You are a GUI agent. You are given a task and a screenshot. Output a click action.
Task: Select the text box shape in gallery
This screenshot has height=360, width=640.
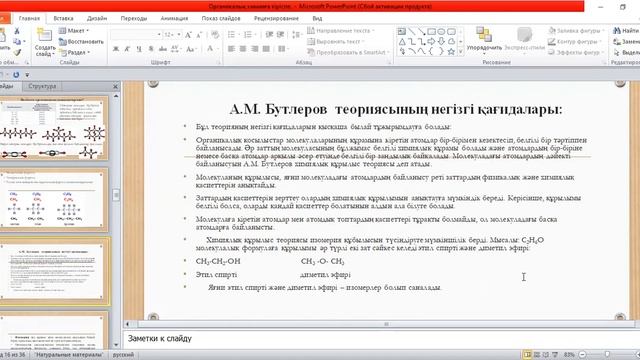point(402,31)
